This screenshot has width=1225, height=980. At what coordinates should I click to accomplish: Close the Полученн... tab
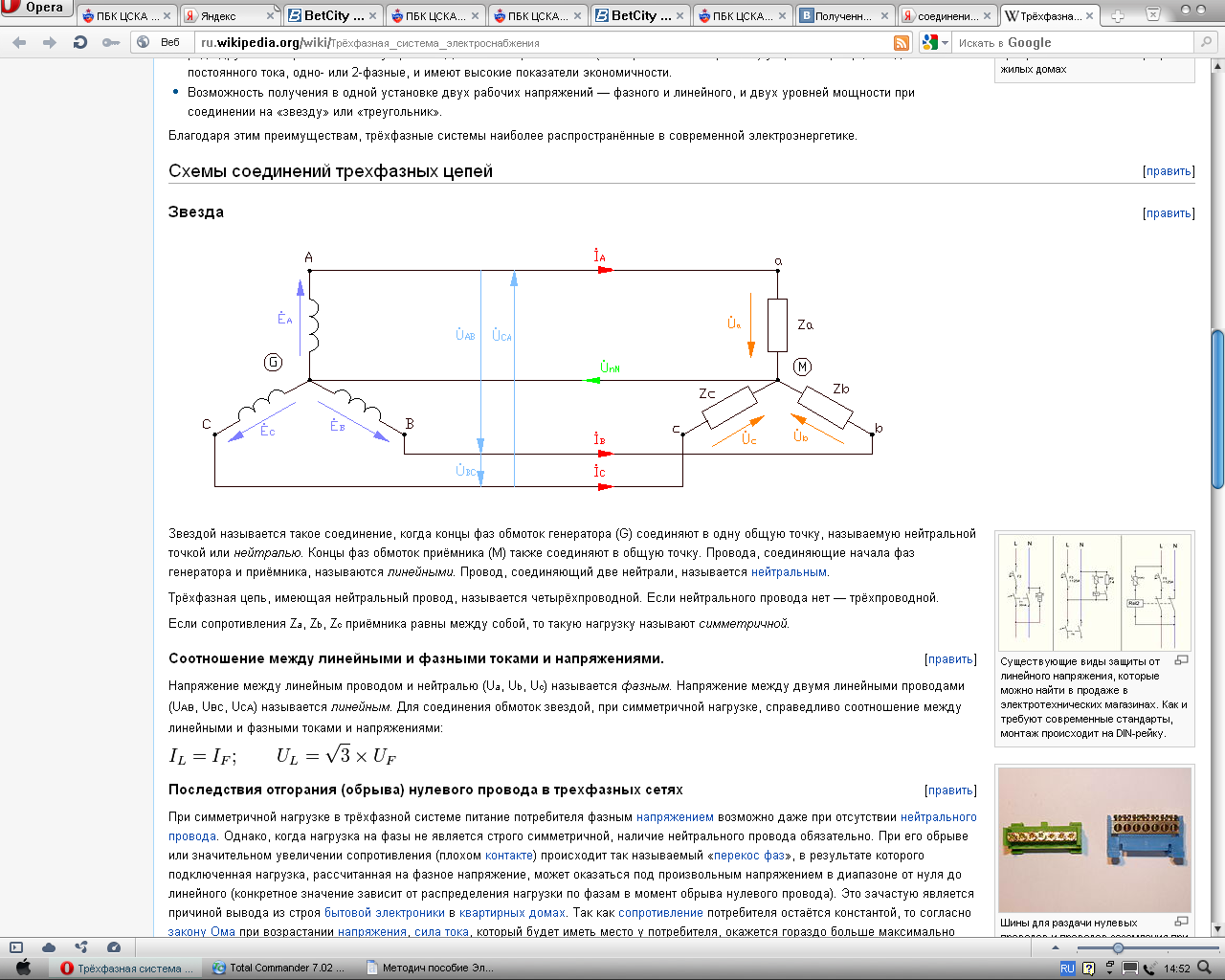click(883, 16)
